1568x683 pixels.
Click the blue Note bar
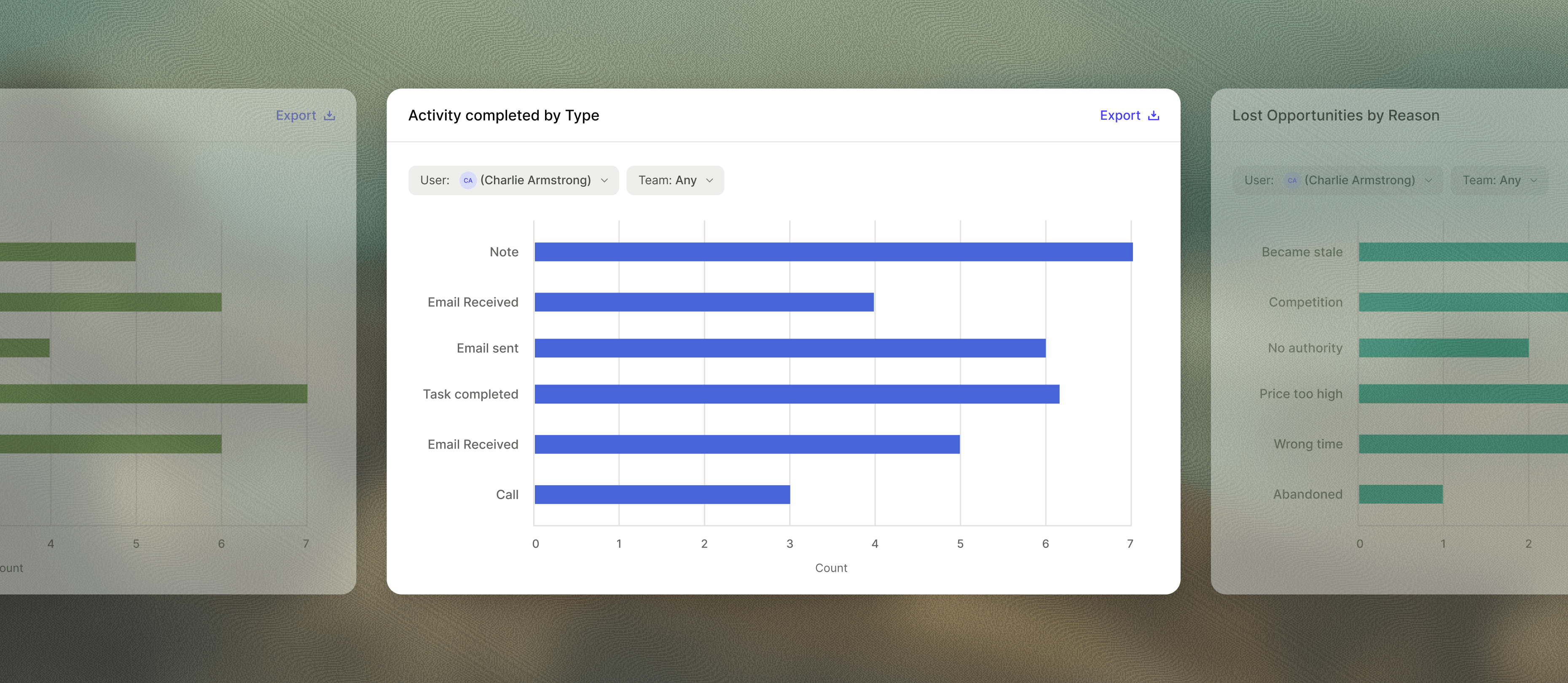click(833, 252)
